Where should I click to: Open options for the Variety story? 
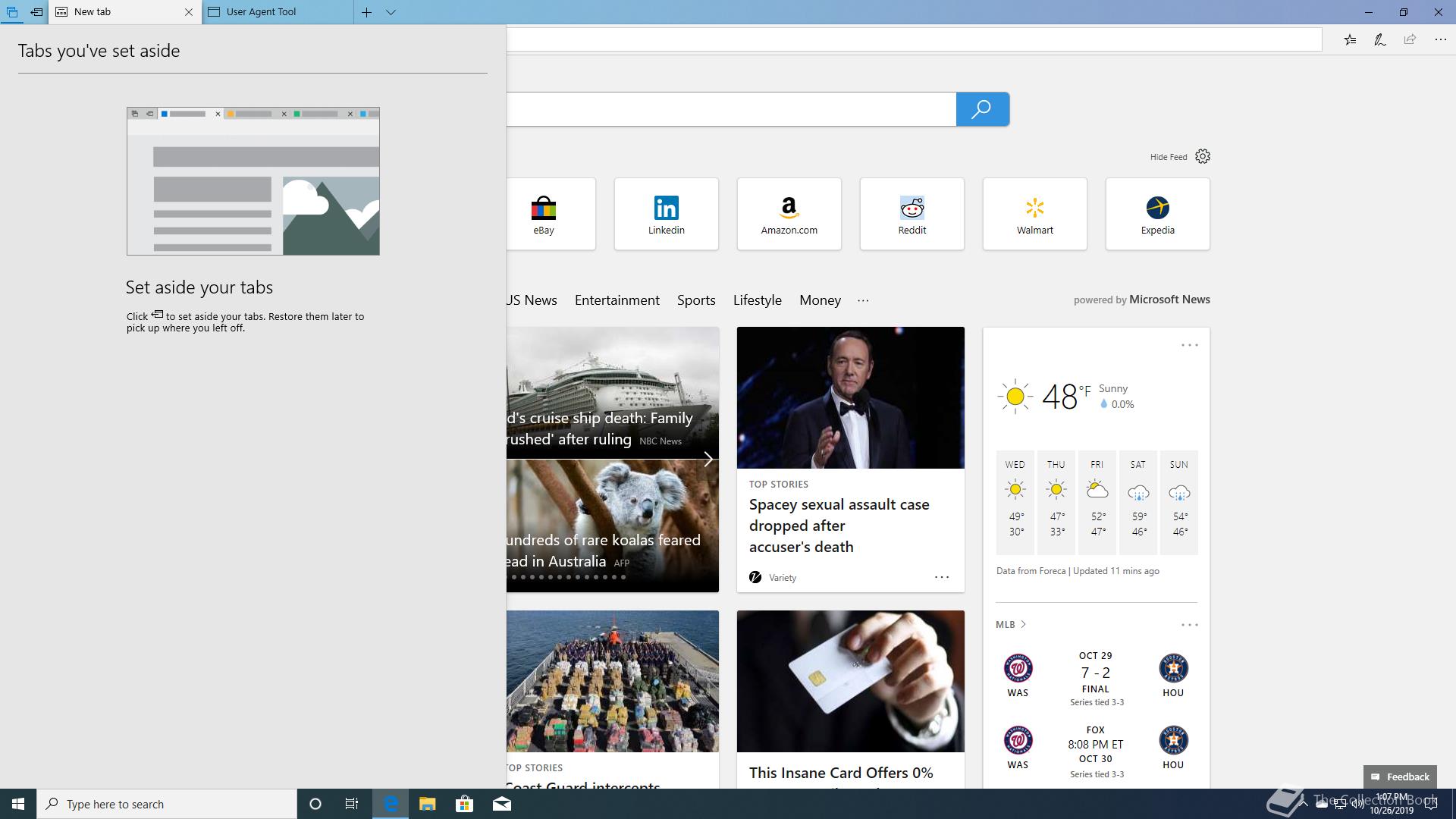point(941,577)
